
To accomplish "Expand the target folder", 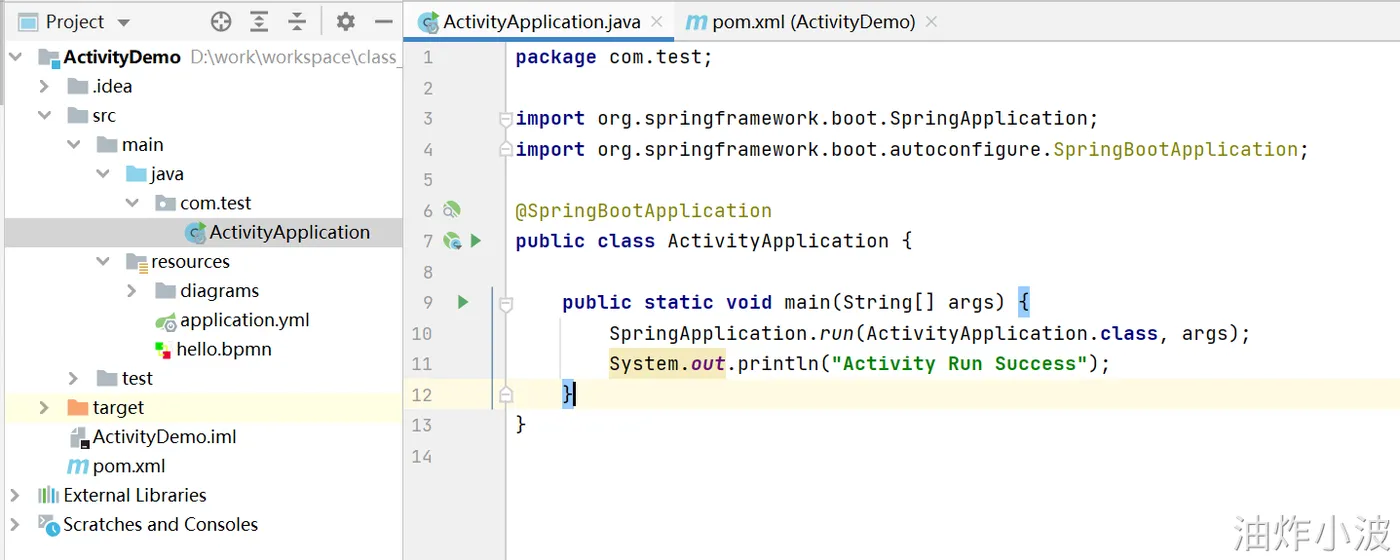I will pyautogui.click(x=44, y=407).
